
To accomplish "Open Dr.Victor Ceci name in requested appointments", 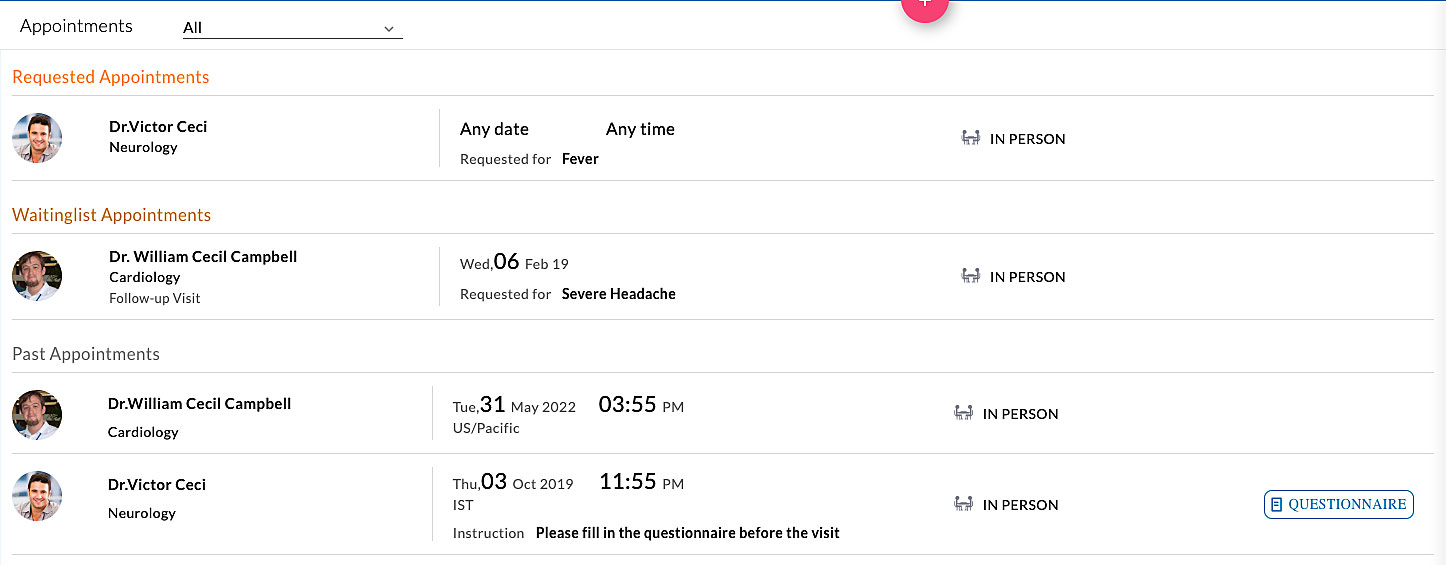I will click(158, 127).
